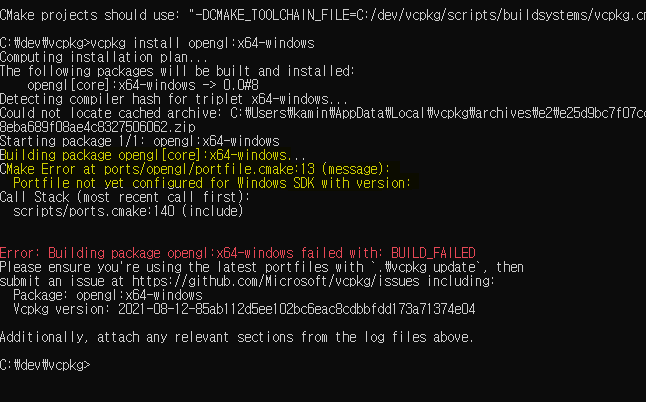646x402 pixels.
Task: Click the zip filename '8eba689f08ae4c8327506062.zip'
Action: (x=98, y=127)
